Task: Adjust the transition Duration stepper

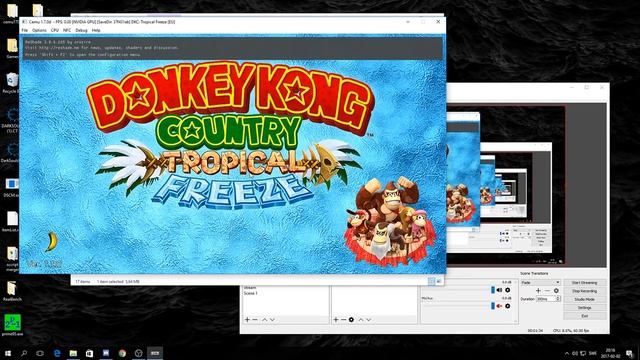Action: 558,299
